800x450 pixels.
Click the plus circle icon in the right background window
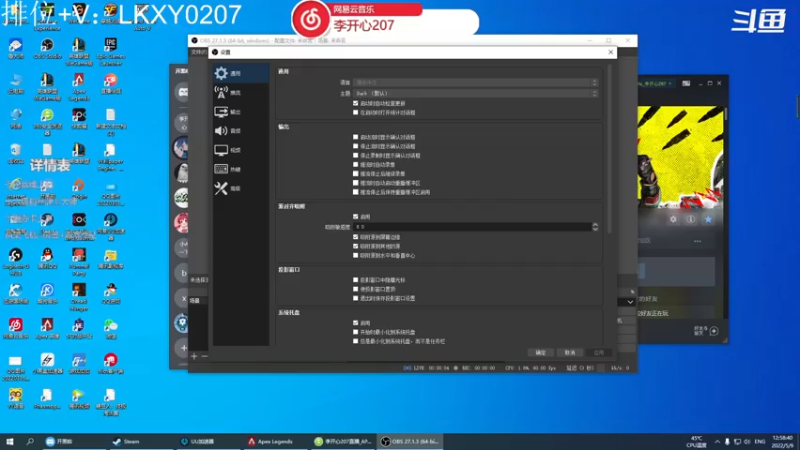click(x=714, y=331)
